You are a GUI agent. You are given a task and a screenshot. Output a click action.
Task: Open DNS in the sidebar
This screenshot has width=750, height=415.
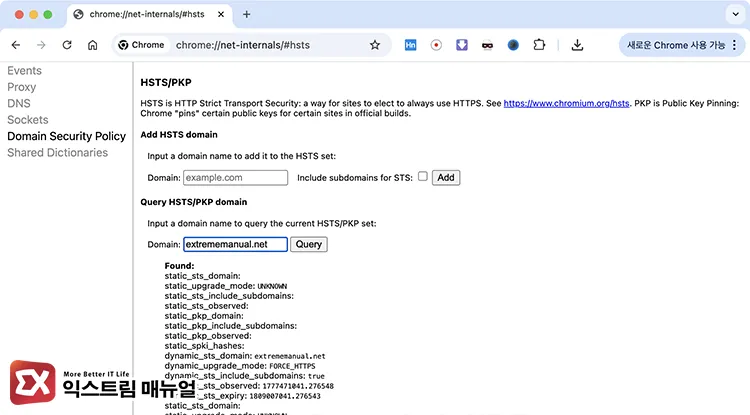[19, 103]
